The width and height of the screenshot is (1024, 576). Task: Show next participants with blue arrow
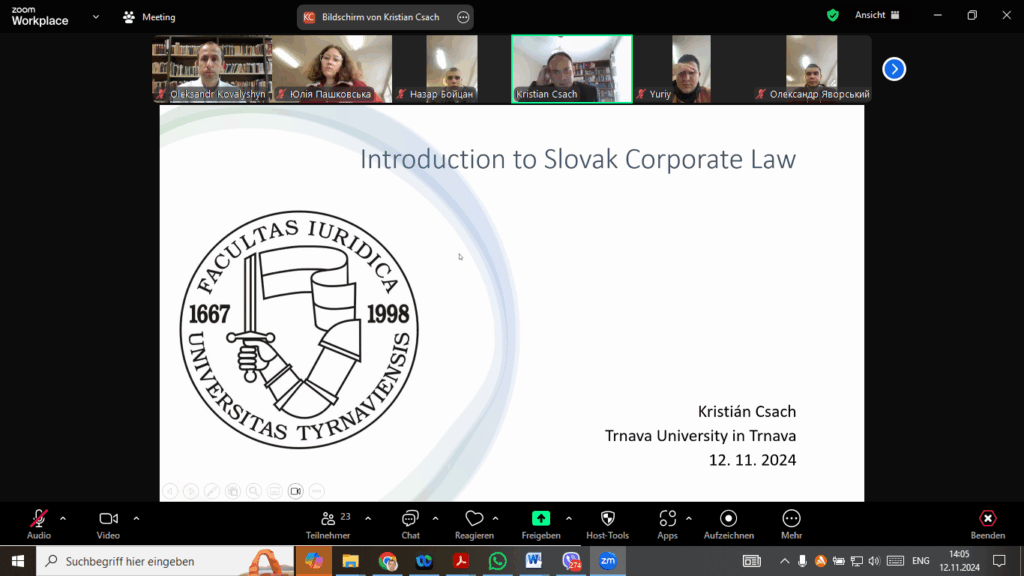point(894,69)
